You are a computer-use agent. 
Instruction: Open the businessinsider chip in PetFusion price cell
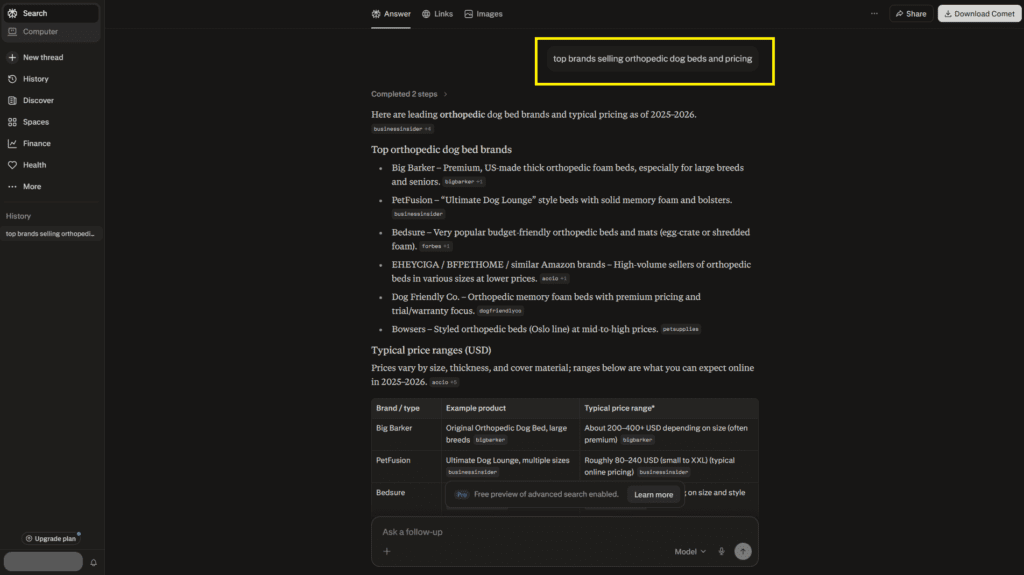tap(664, 472)
